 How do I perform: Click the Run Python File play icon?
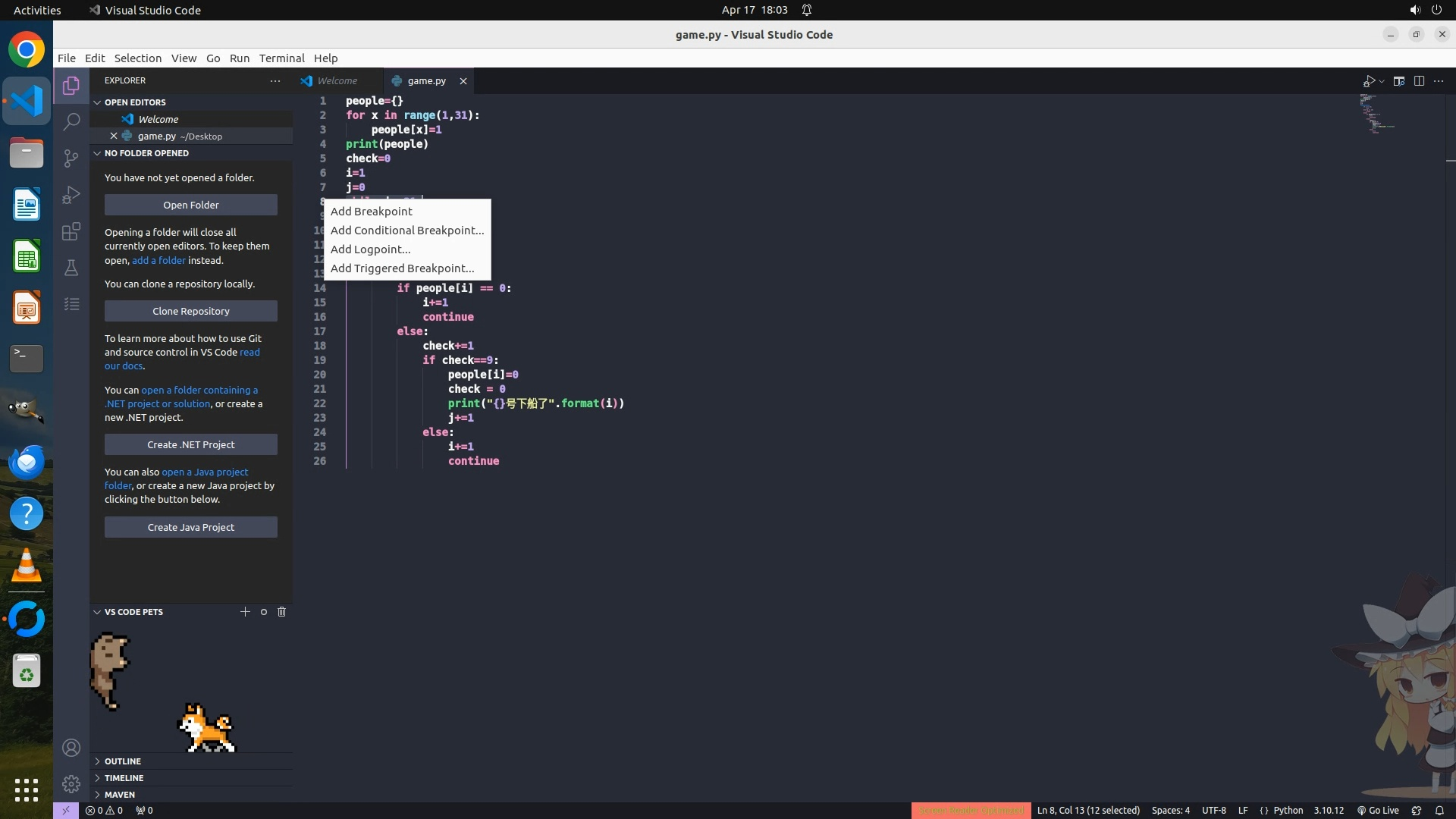(x=1369, y=81)
